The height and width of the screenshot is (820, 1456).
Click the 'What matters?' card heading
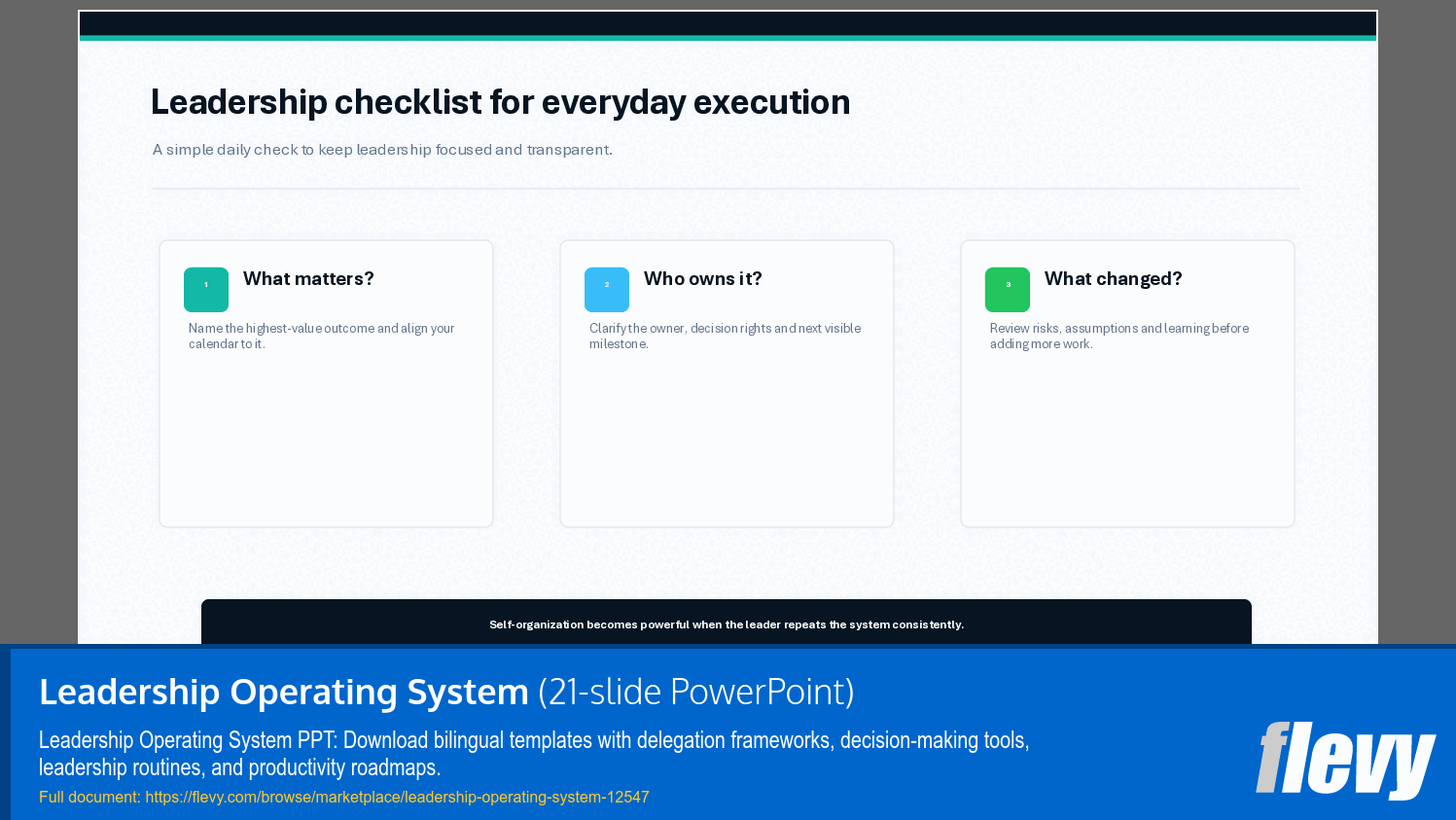coord(308,279)
